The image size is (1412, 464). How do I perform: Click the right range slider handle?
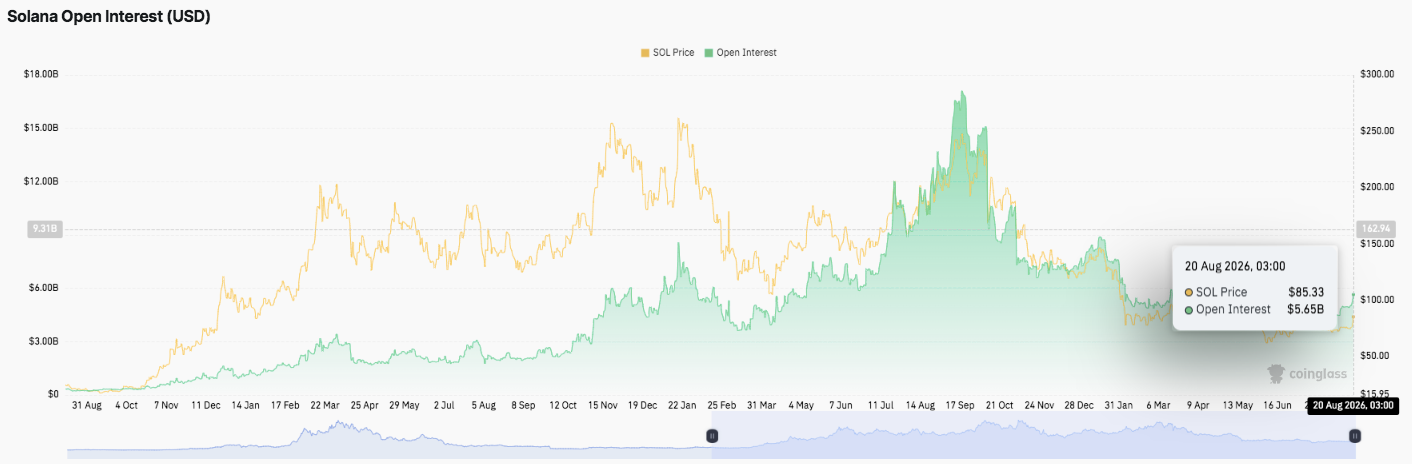coord(1354,436)
